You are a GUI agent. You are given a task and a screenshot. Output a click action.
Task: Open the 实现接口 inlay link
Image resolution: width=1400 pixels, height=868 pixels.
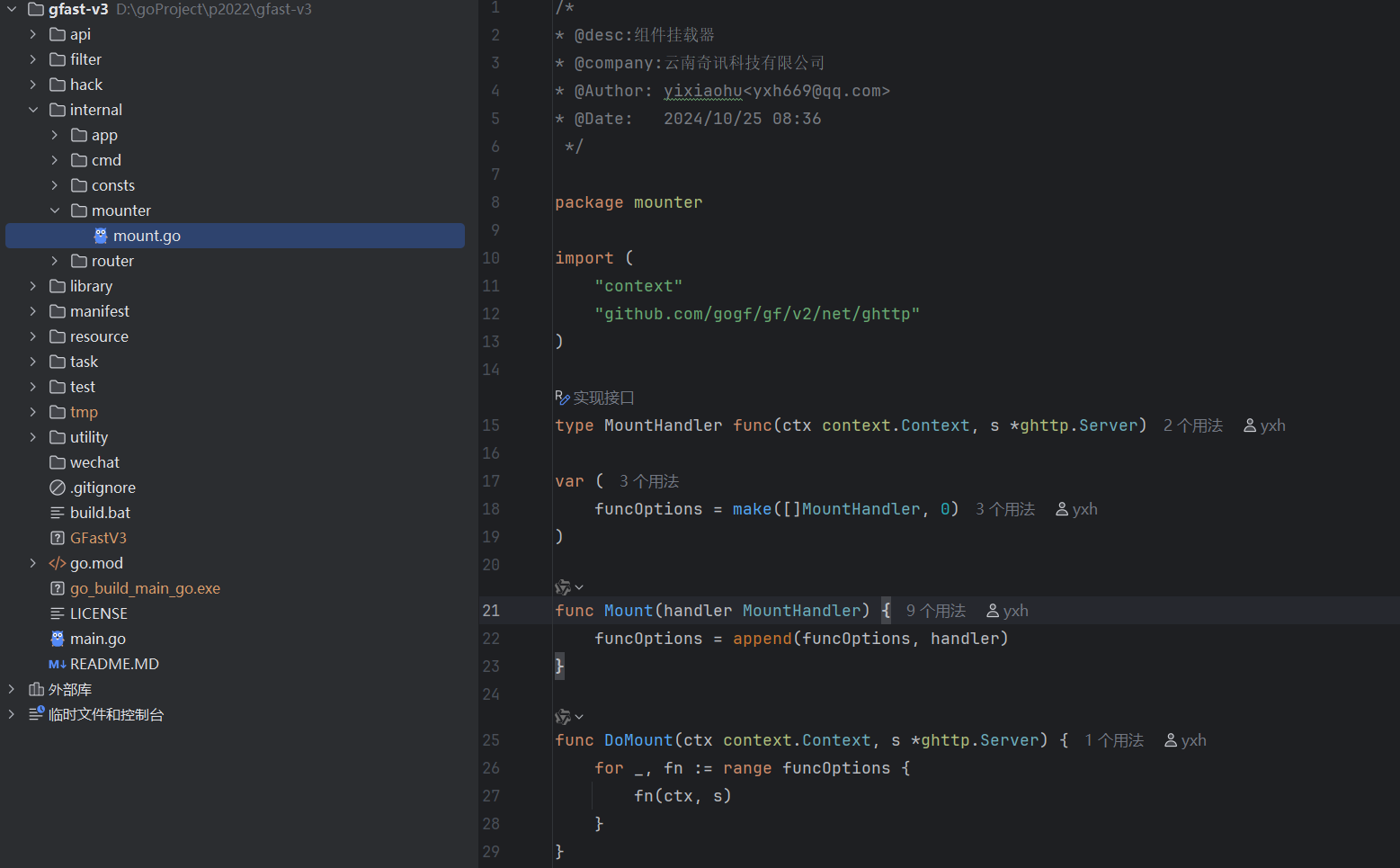pyautogui.click(x=604, y=398)
